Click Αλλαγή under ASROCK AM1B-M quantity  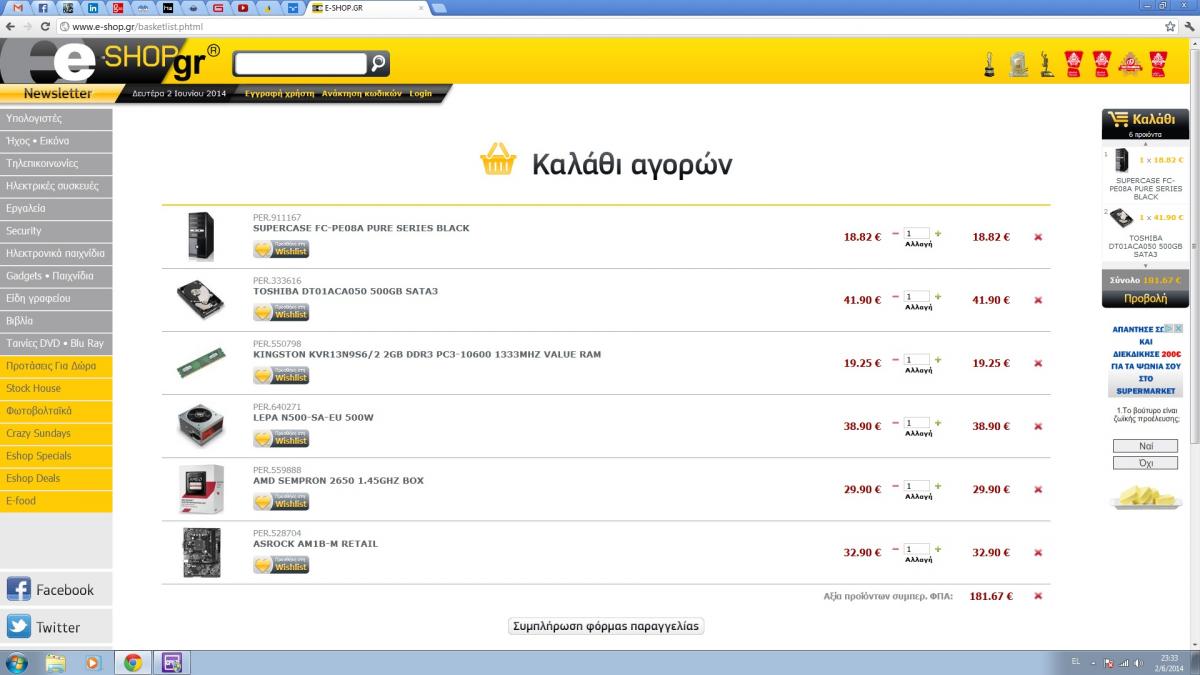pos(918,559)
